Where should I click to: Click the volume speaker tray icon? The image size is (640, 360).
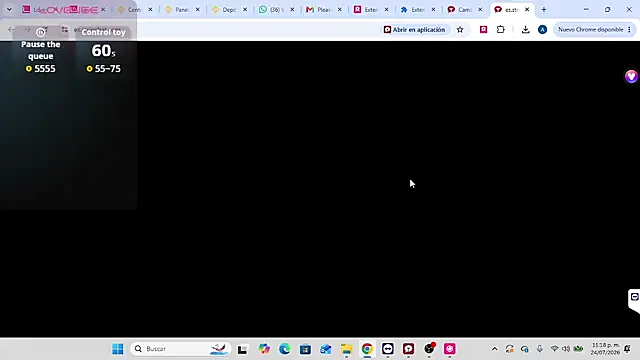point(566,349)
